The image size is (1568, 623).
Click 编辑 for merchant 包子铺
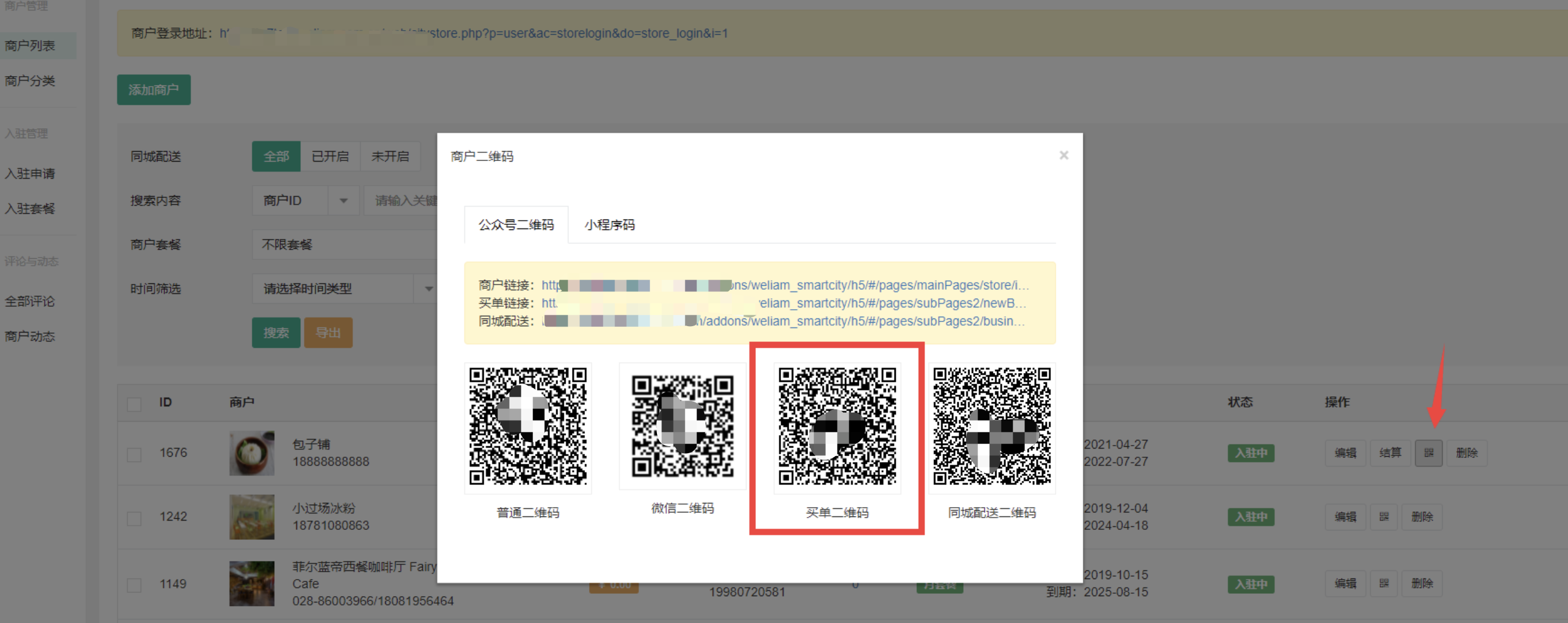[x=1346, y=453]
